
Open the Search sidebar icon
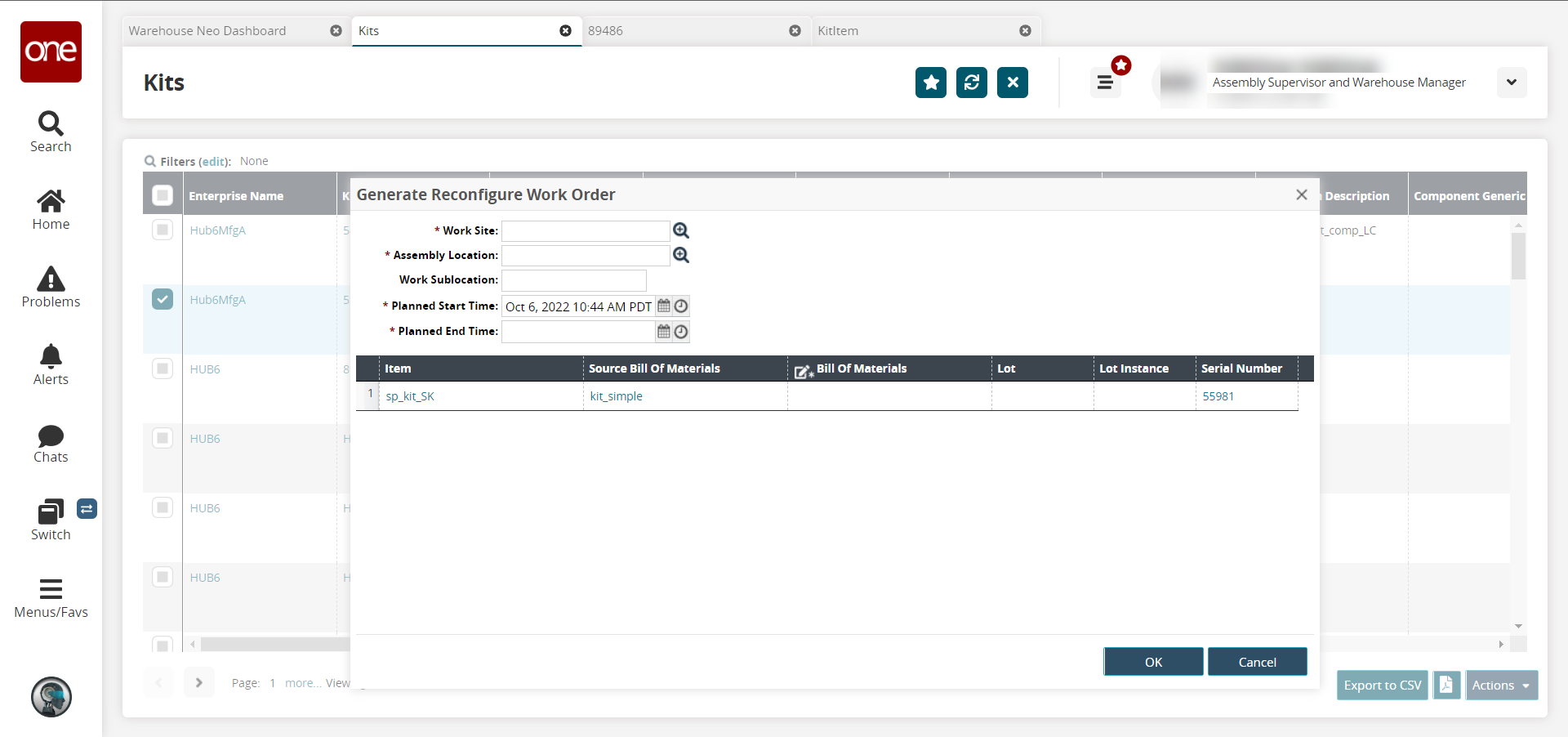click(51, 132)
